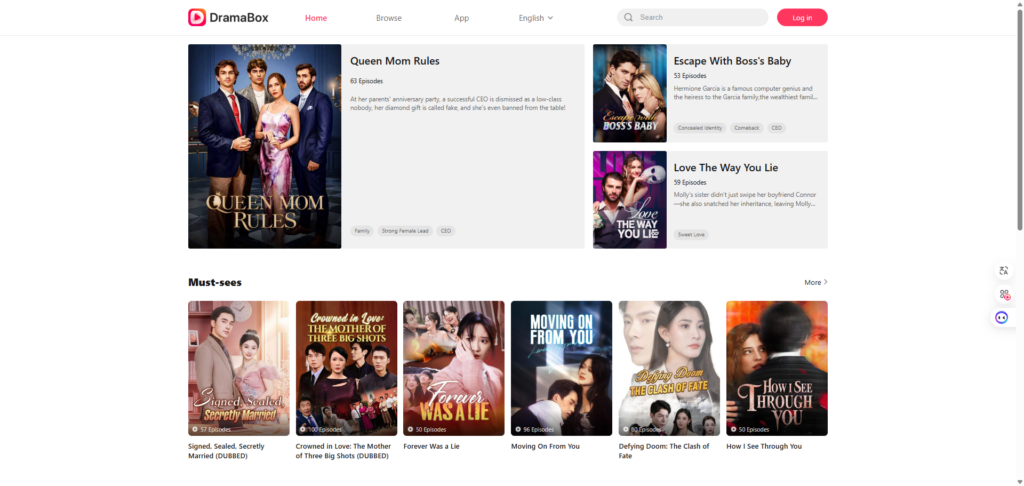
Task: Click the DramaBox logo icon
Action: [197, 18]
